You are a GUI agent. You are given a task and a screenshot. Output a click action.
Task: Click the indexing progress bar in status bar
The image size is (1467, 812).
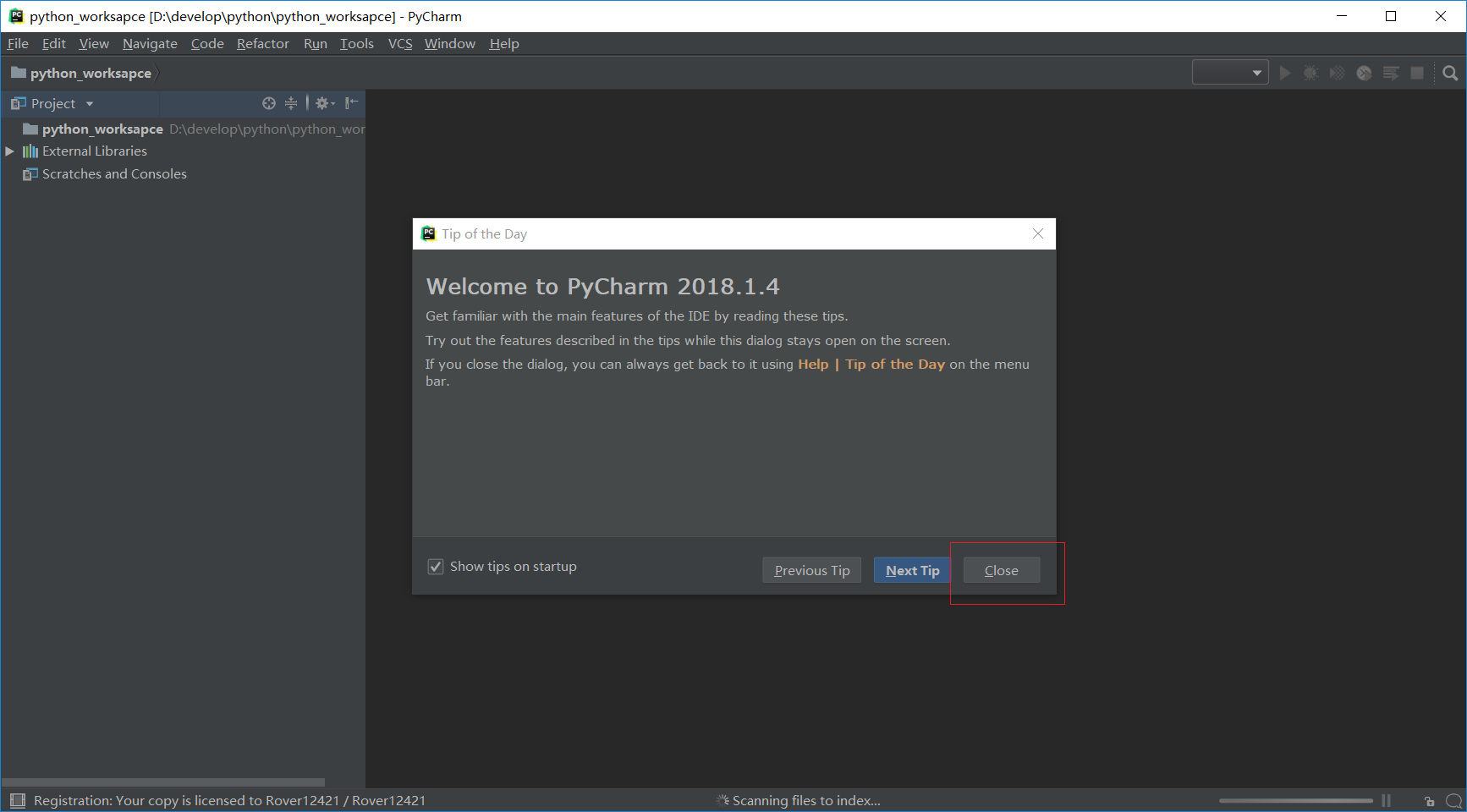coord(1294,800)
